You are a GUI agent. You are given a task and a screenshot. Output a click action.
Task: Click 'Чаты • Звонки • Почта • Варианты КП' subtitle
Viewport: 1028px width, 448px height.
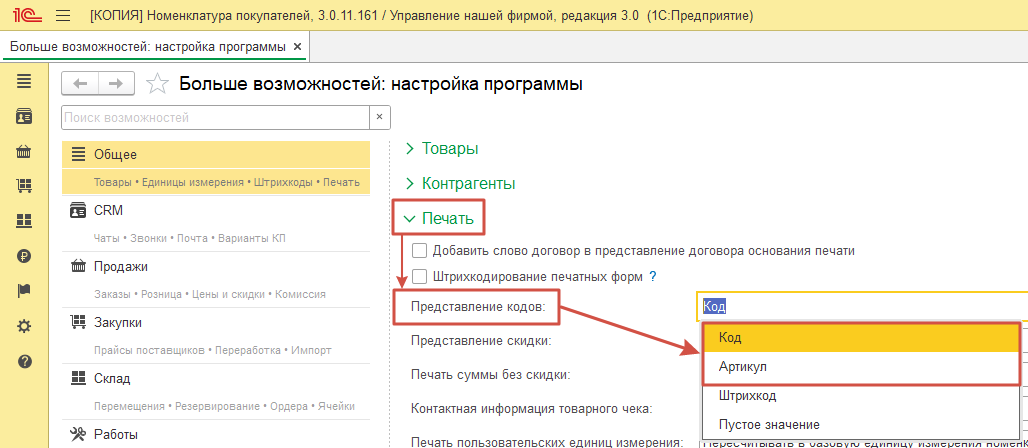189,238
